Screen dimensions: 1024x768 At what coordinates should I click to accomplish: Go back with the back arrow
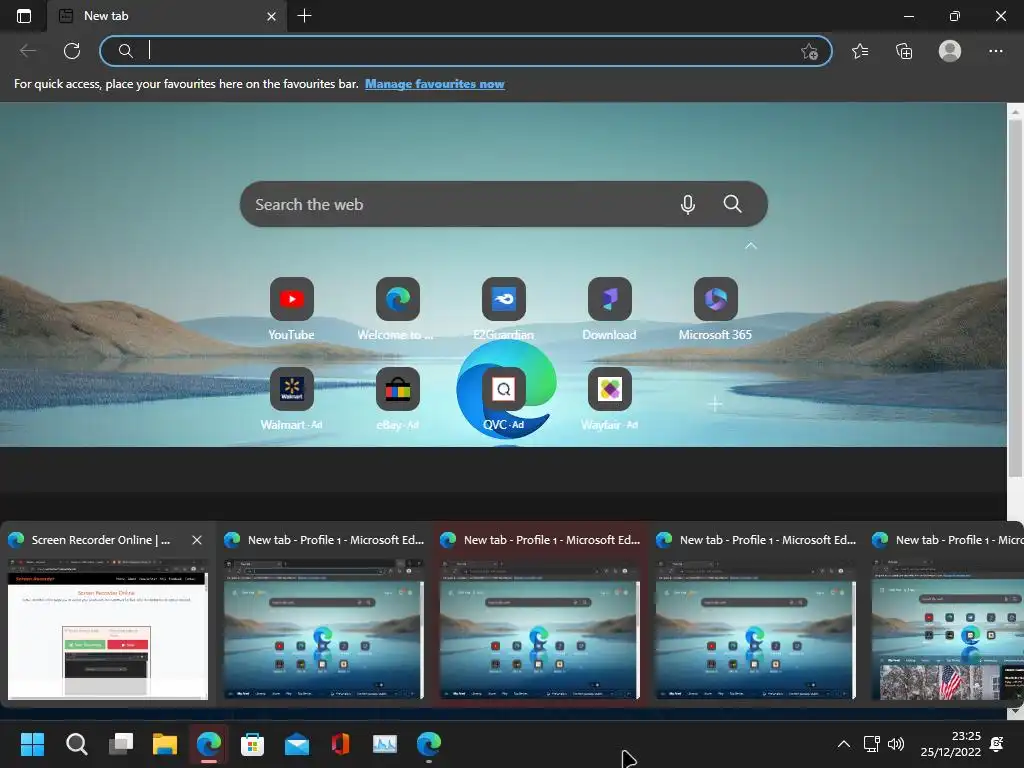pyautogui.click(x=27, y=51)
